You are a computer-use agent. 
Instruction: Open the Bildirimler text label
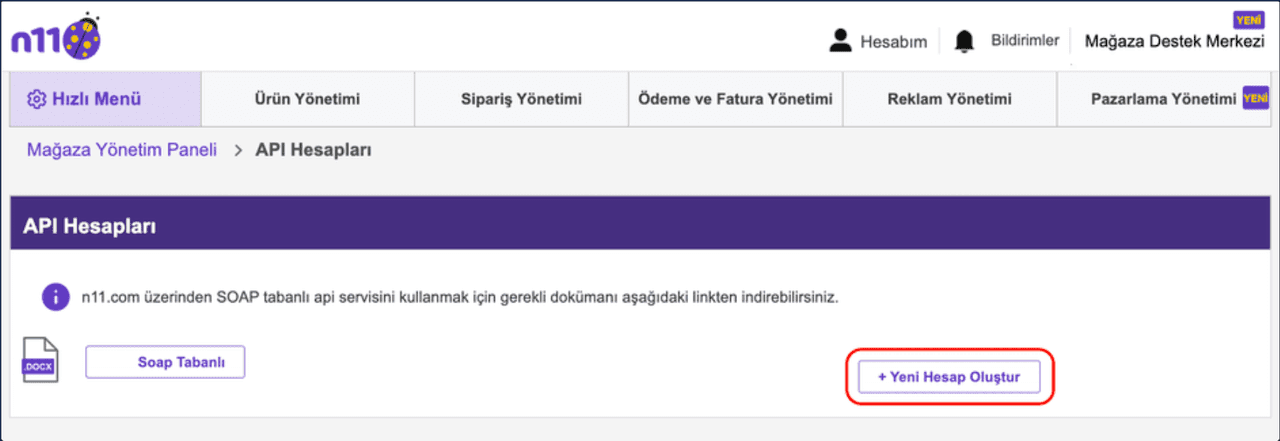tap(1025, 41)
